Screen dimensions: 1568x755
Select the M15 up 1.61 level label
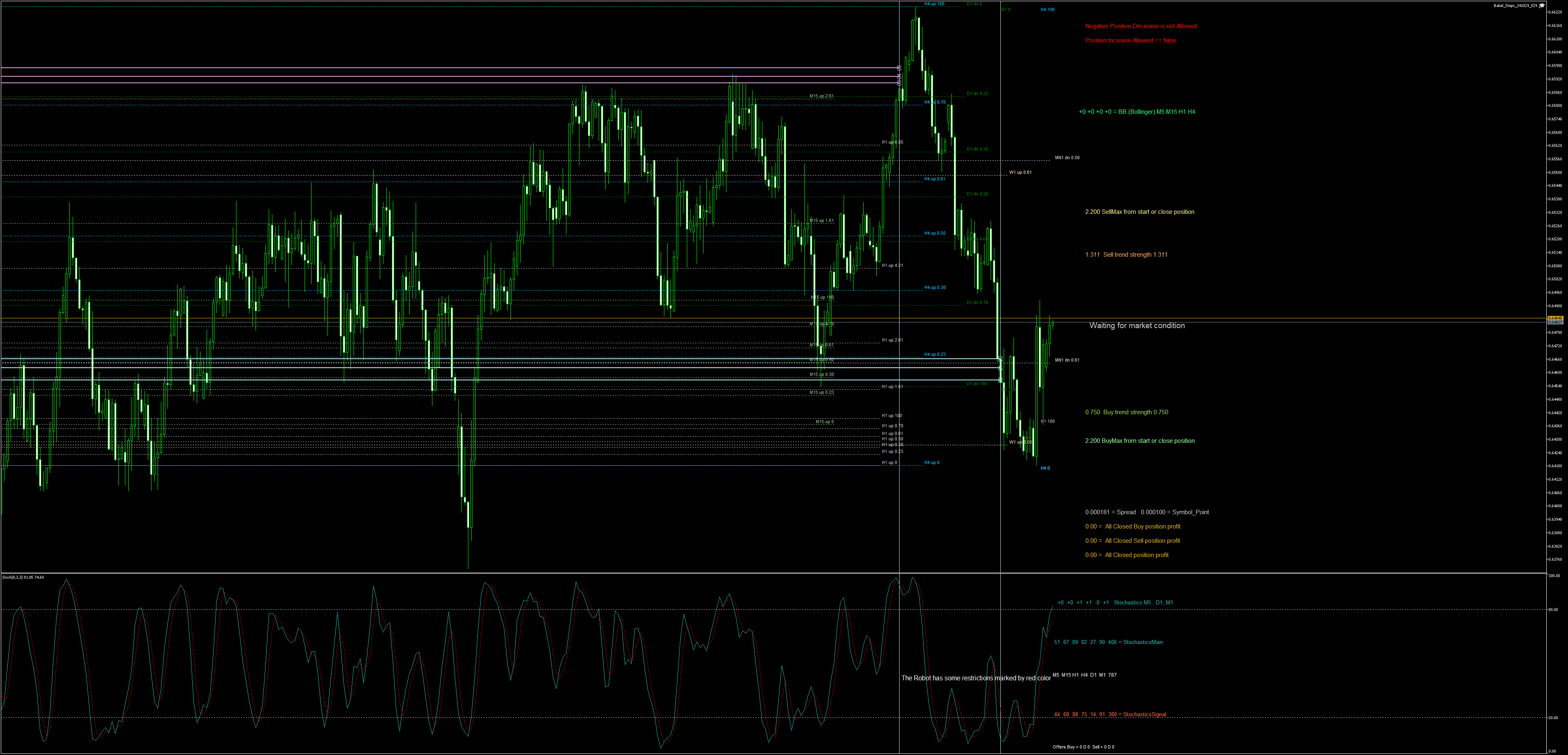(822, 221)
